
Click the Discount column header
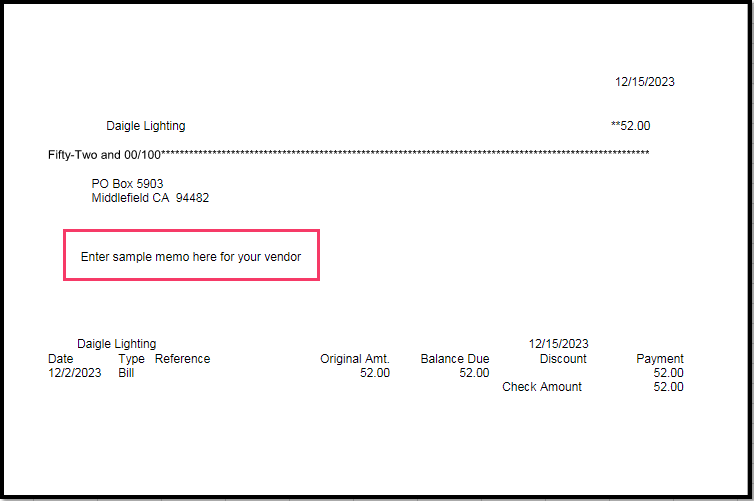[563, 359]
